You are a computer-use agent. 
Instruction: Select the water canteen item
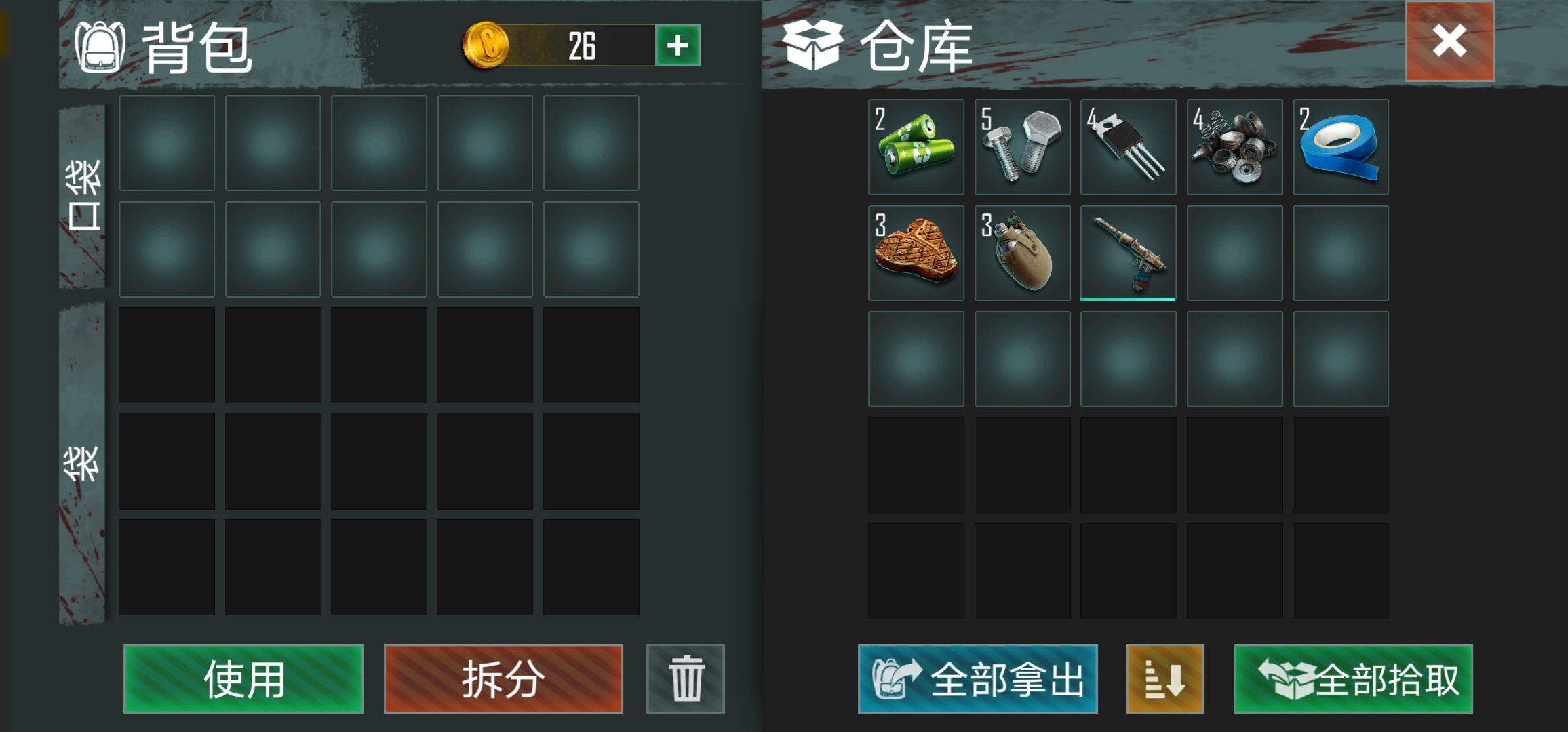1022,253
